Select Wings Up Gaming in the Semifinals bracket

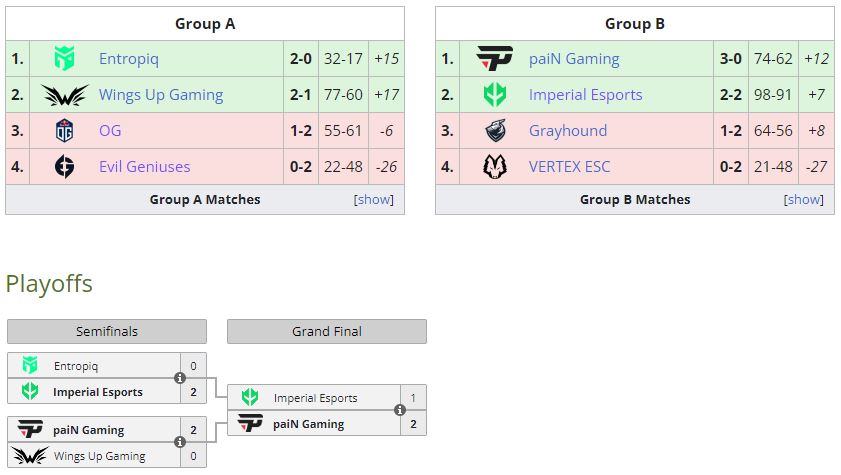tap(99, 456)
